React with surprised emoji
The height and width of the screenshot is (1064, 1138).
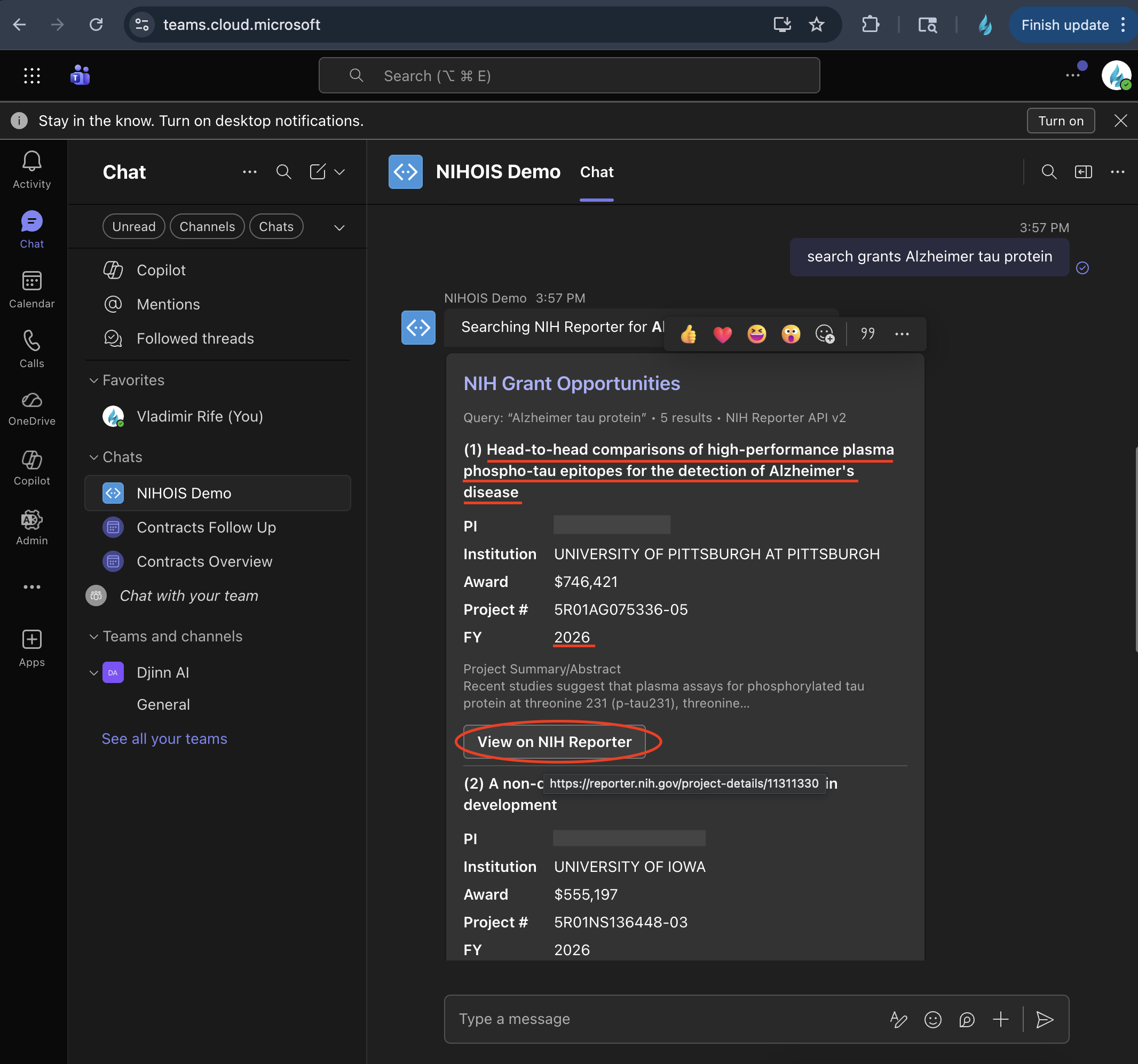tap(791, 334)
